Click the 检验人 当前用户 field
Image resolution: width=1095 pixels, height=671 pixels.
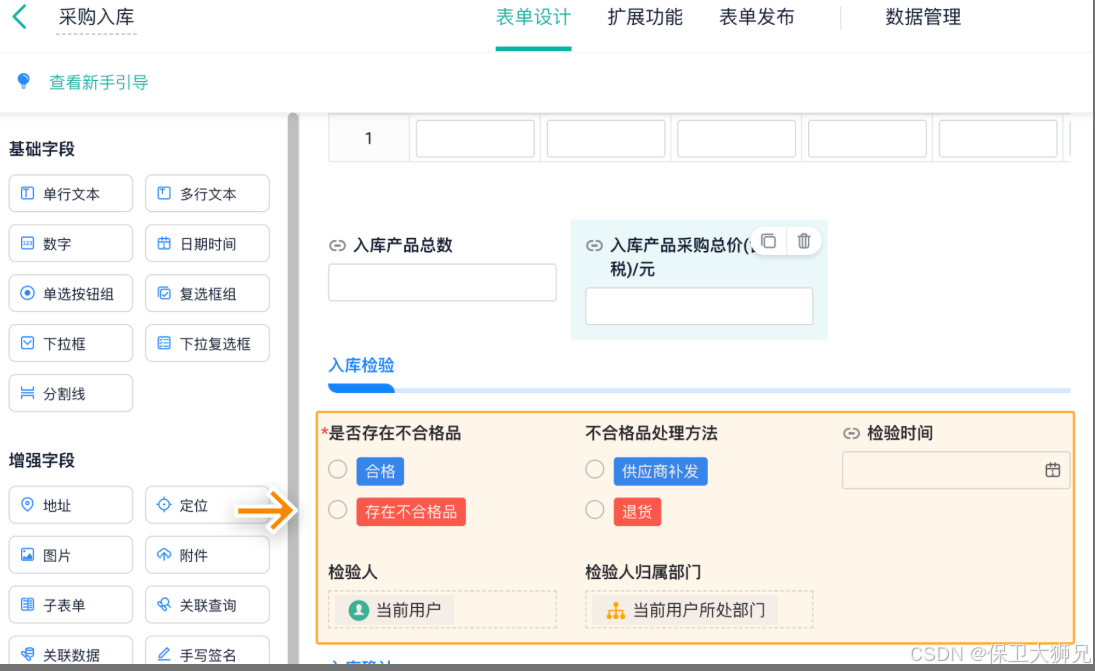[442, 610]
